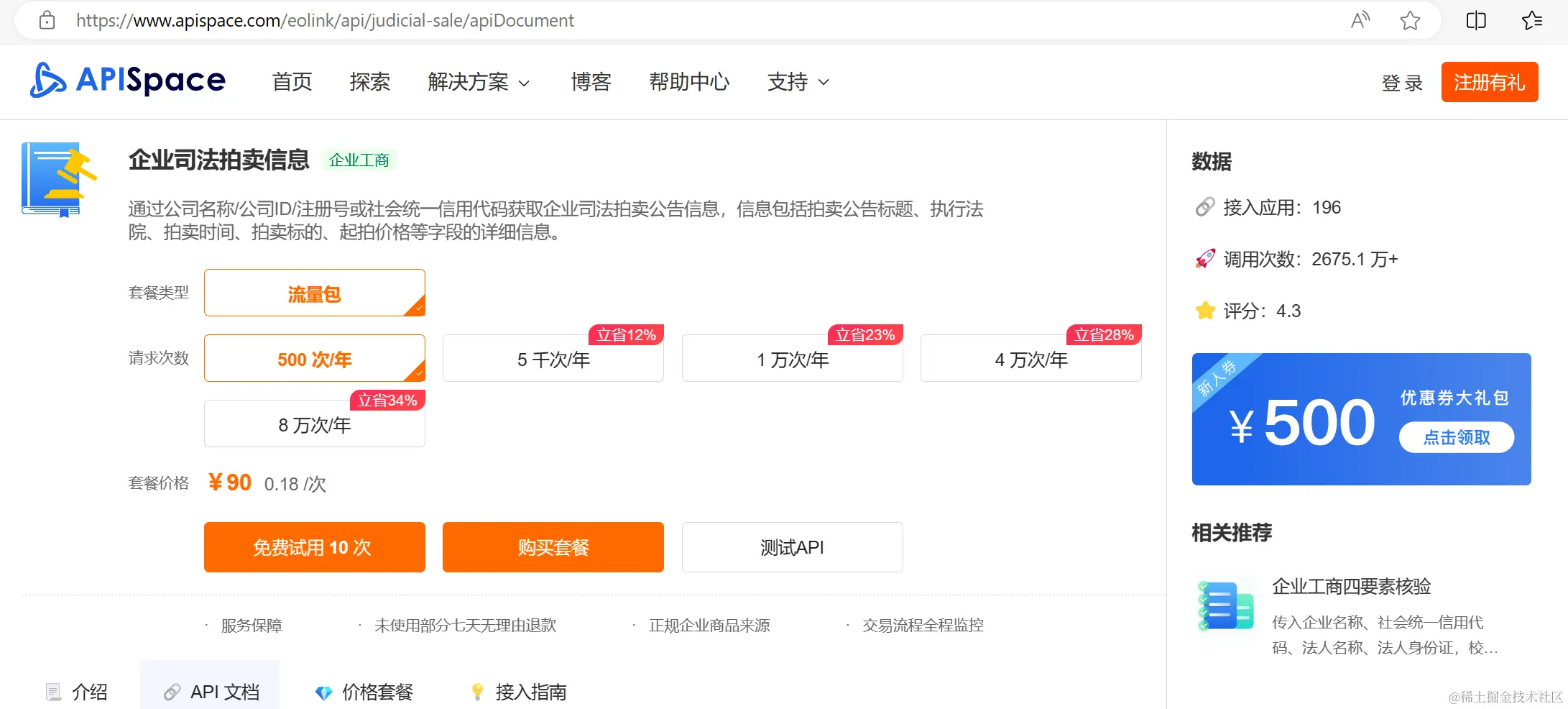Open the 博客 navigation item
The height and width of the screenshot is (709, 1568).
591,82
